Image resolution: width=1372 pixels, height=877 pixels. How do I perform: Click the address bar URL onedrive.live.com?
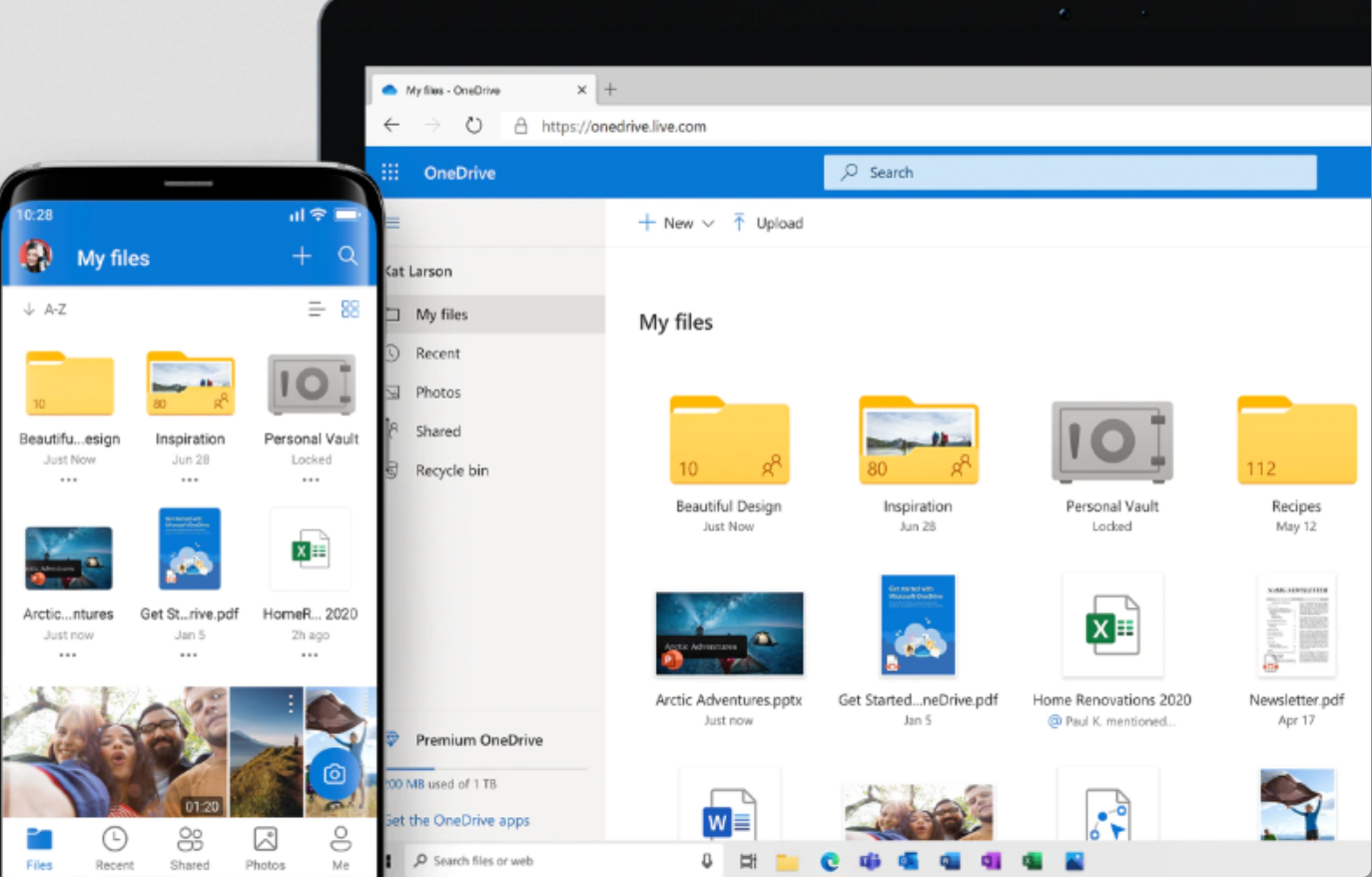coord(624,126)
